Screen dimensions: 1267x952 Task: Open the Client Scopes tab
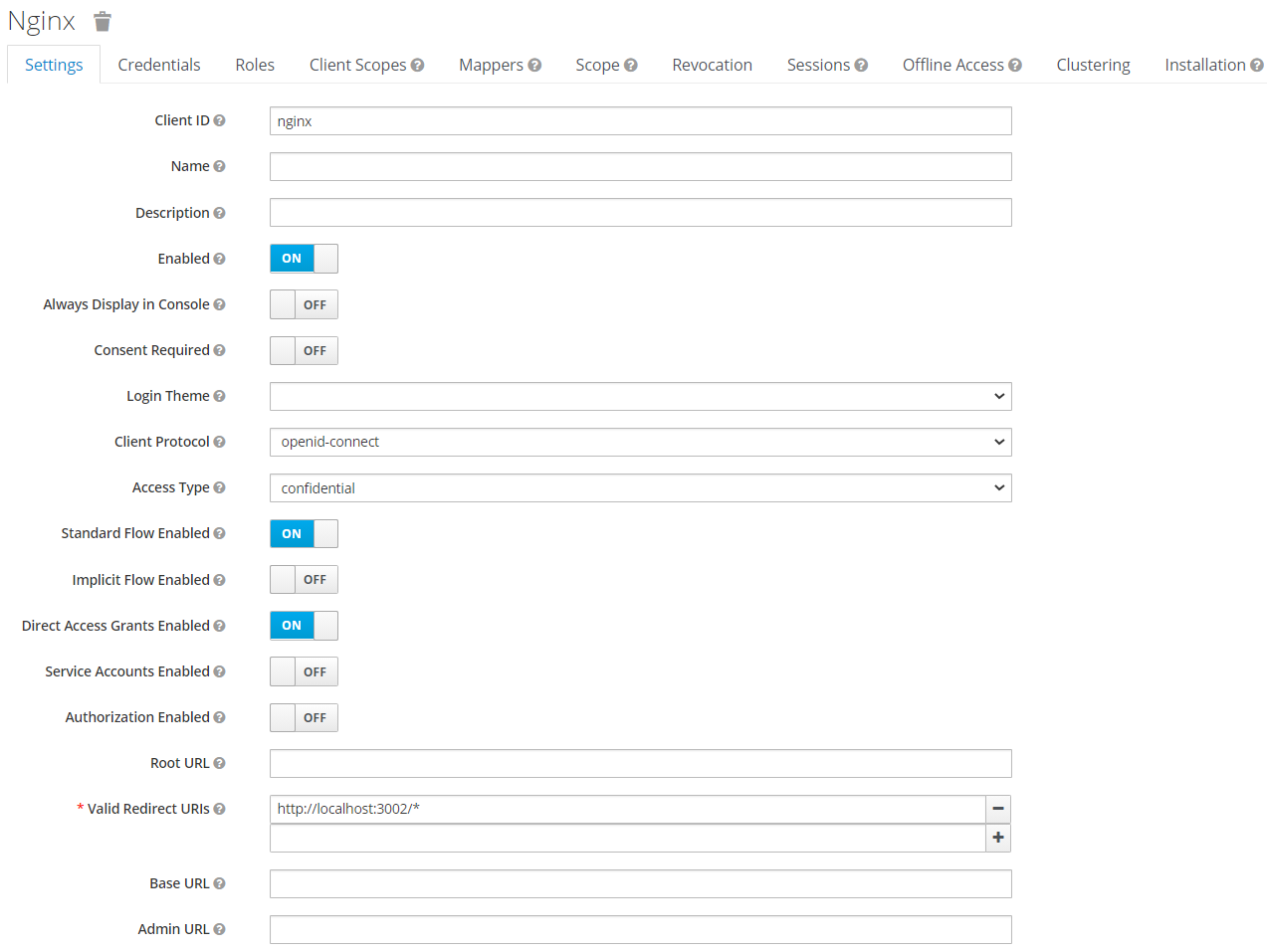[x=357, y=65]
